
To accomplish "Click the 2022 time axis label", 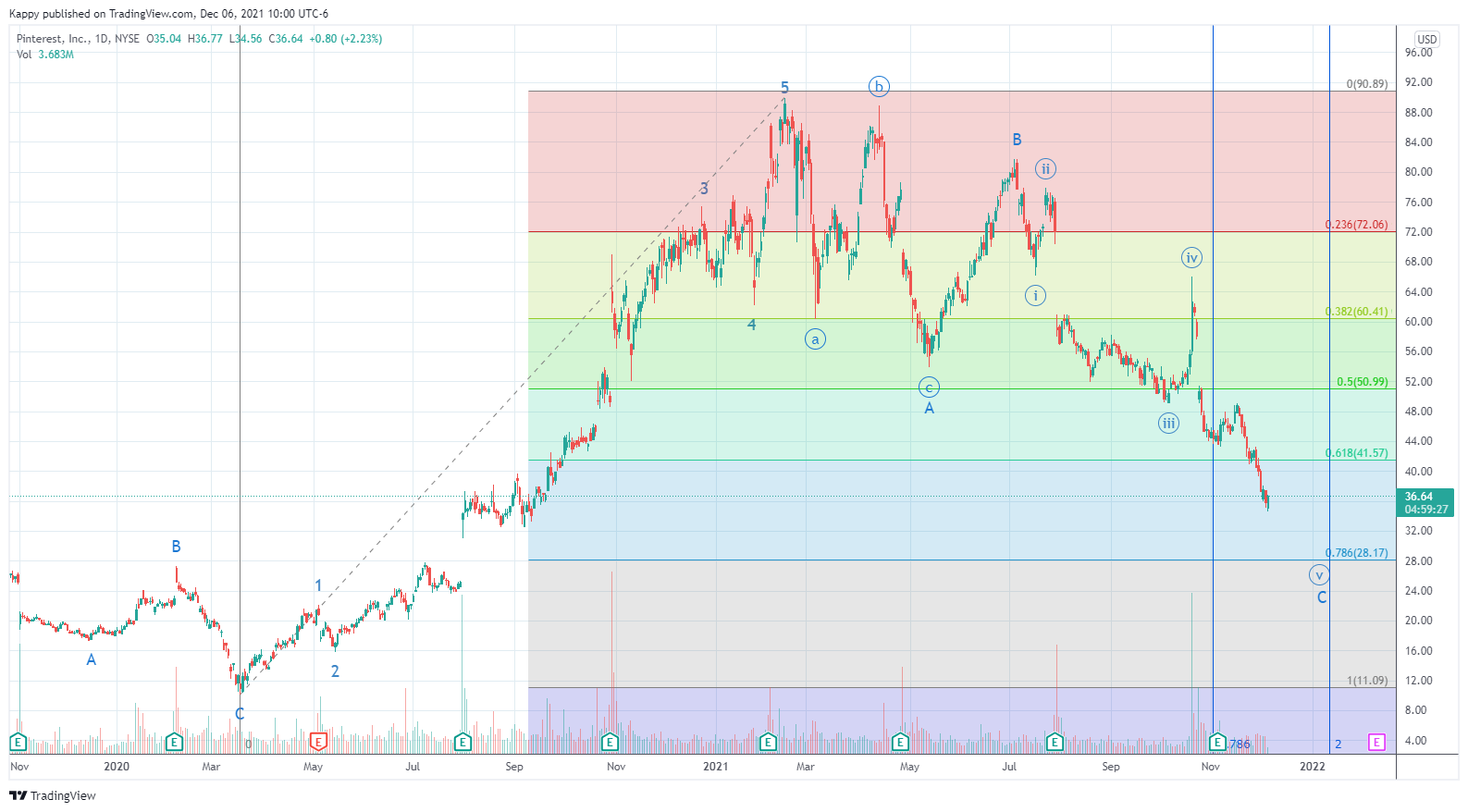I will pyautogui.click(x=1312, y=767).
